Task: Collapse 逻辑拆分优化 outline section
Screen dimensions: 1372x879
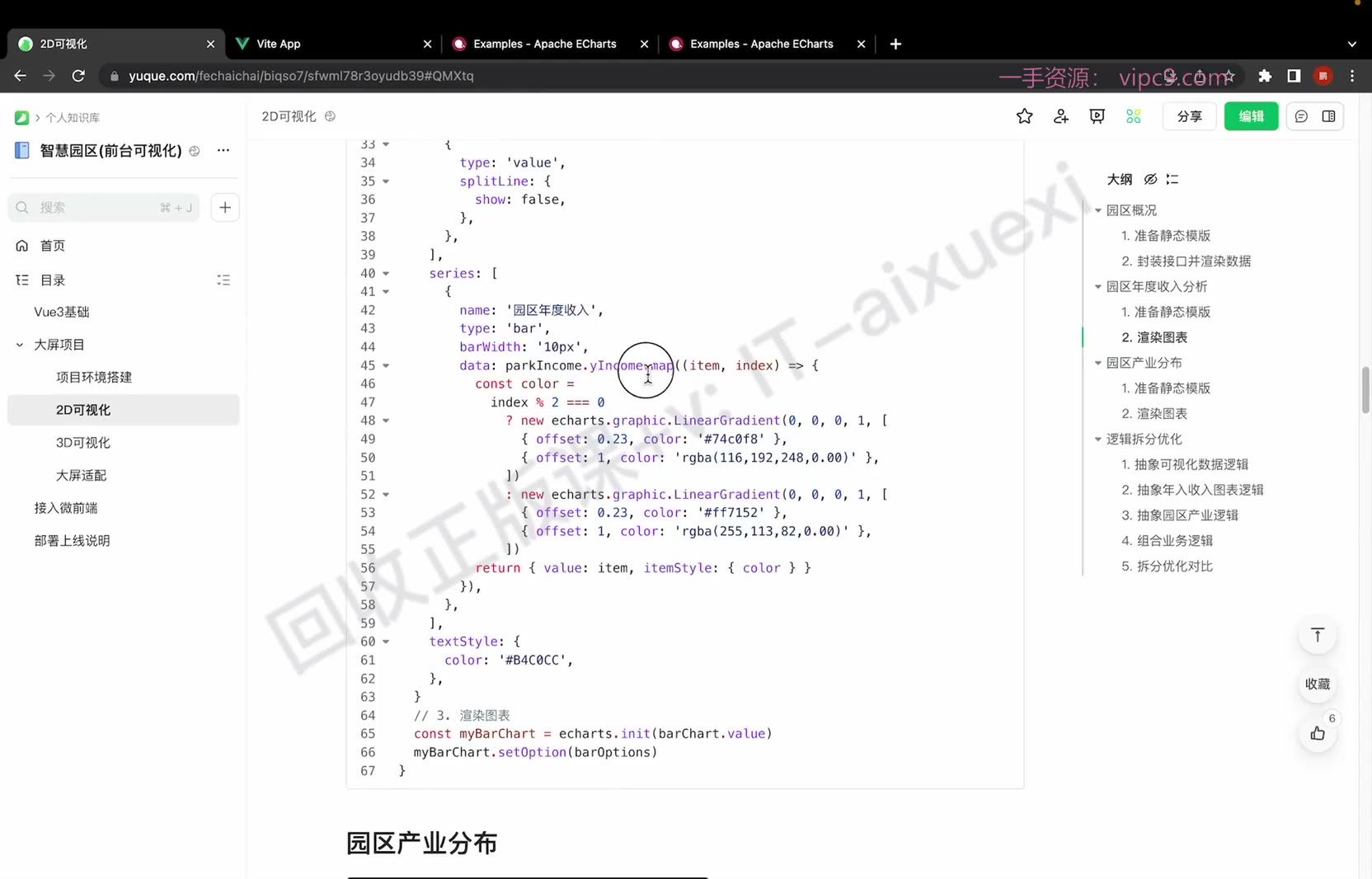Action: tap(1098, 439)
